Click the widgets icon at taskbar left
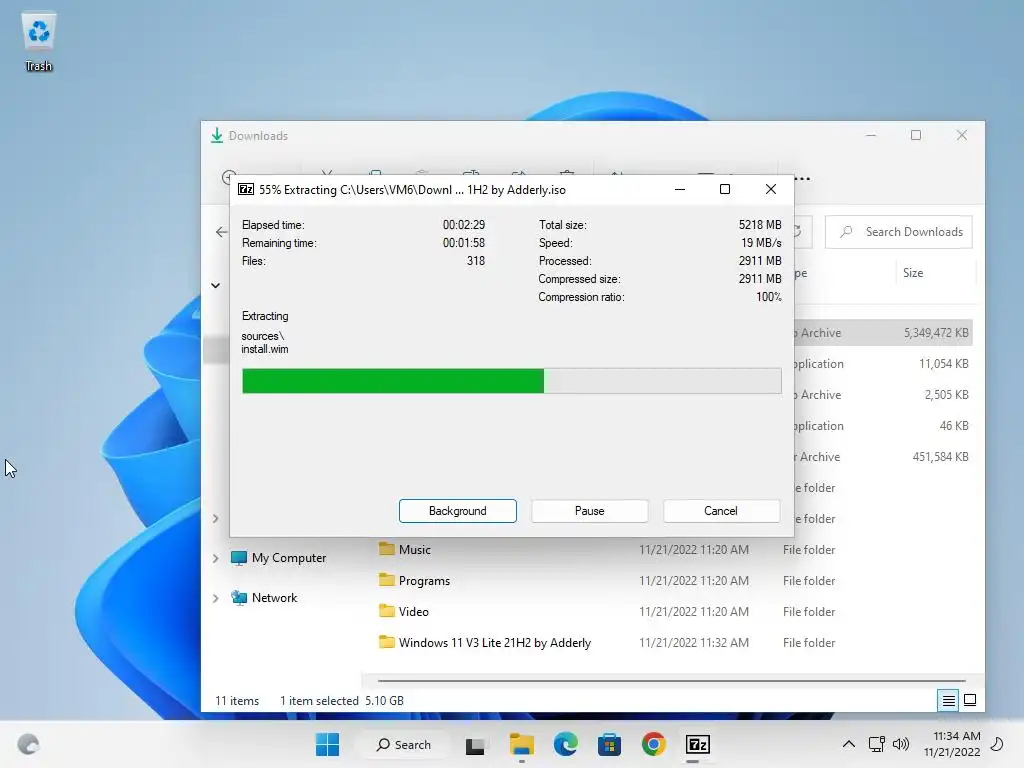 pos(28,744)
